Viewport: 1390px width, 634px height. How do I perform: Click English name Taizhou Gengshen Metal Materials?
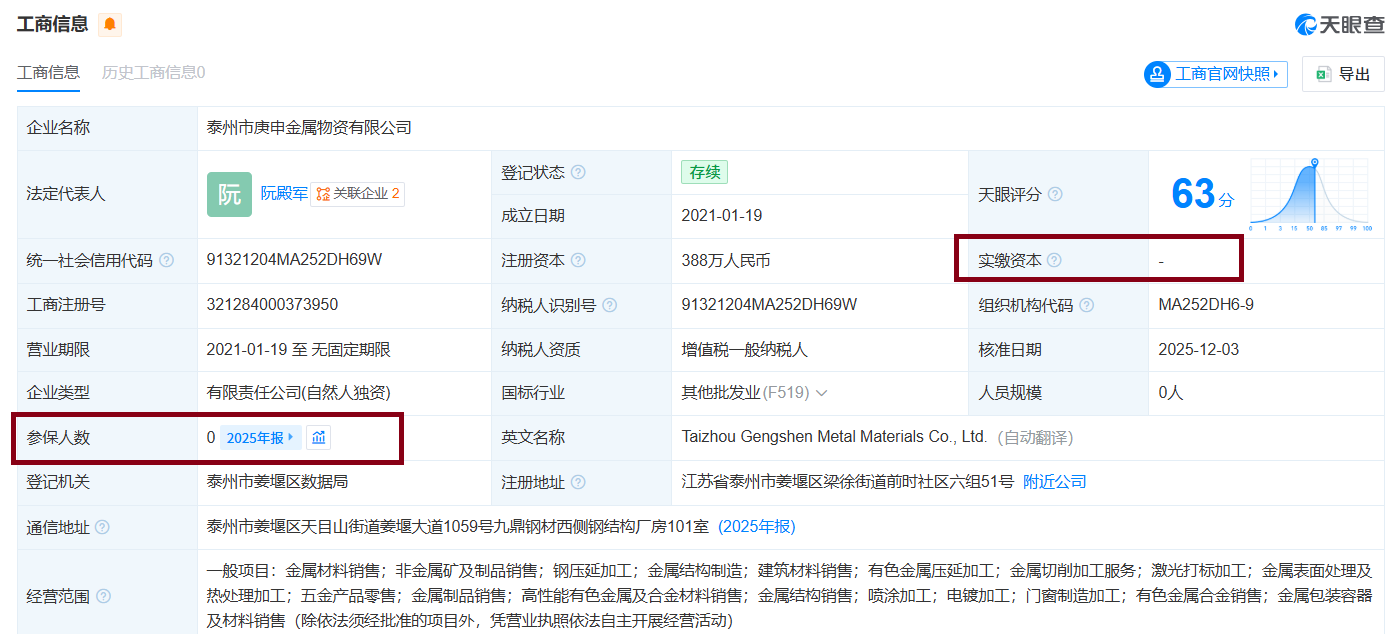click(x=834, y=437)
